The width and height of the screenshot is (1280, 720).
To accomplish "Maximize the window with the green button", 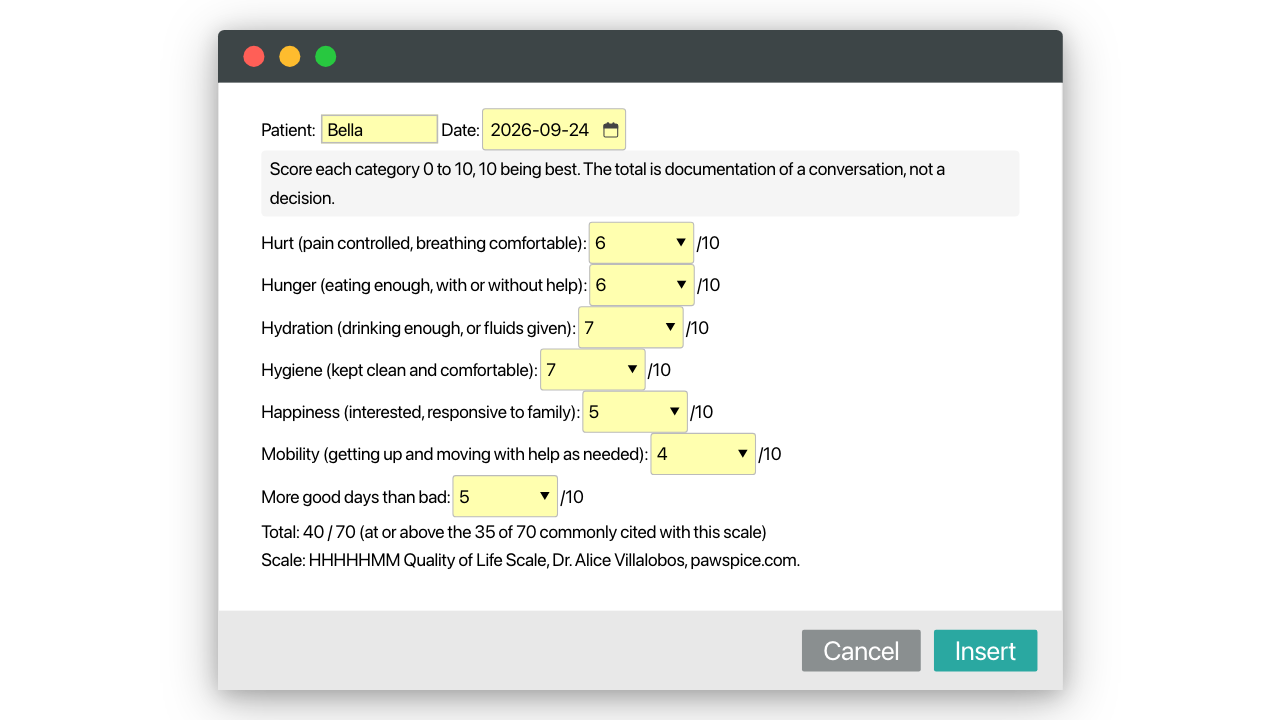I will point(326,56).
